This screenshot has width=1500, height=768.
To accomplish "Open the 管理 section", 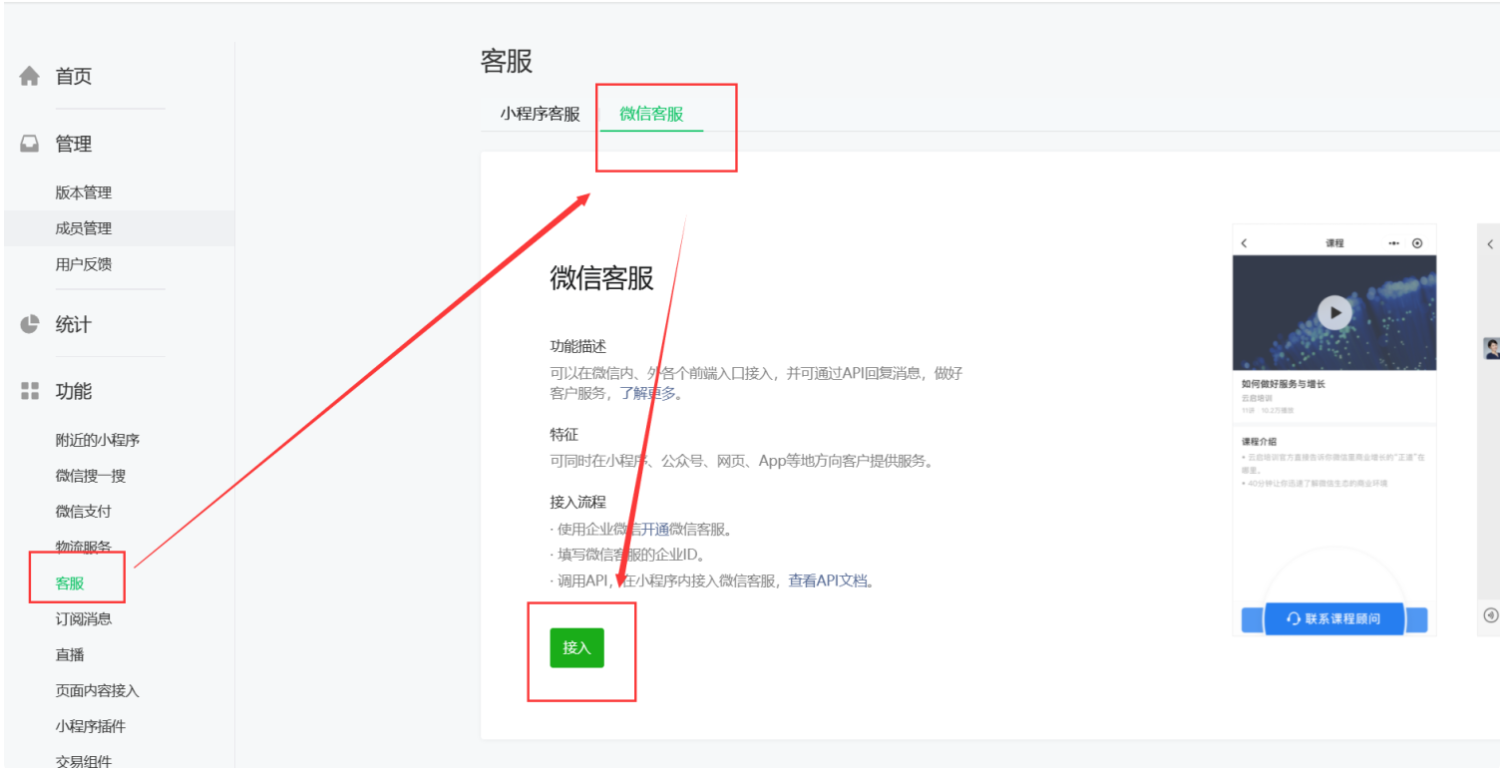I will pos(73,144).
